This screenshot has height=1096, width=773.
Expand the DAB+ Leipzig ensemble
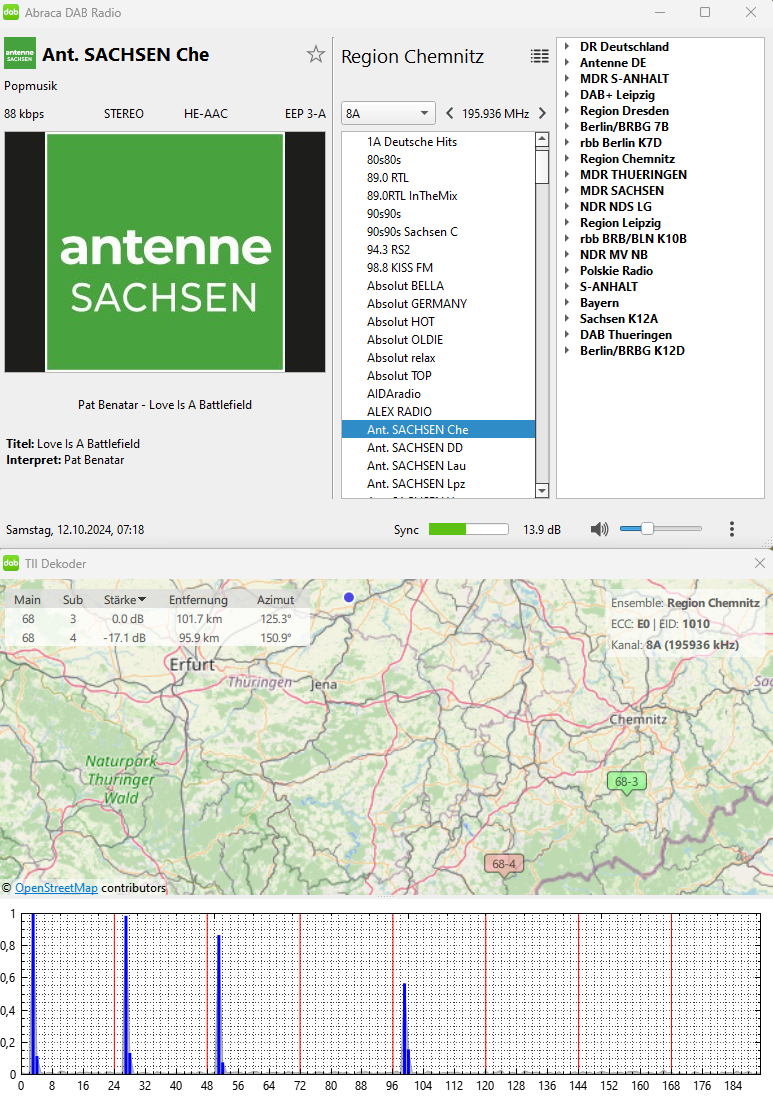point(567,95)
